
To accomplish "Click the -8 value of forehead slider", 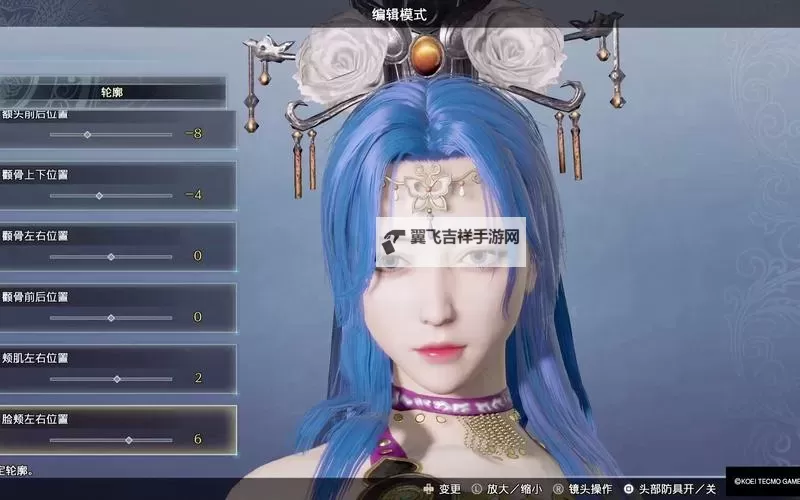I will (x=194, y=134).
